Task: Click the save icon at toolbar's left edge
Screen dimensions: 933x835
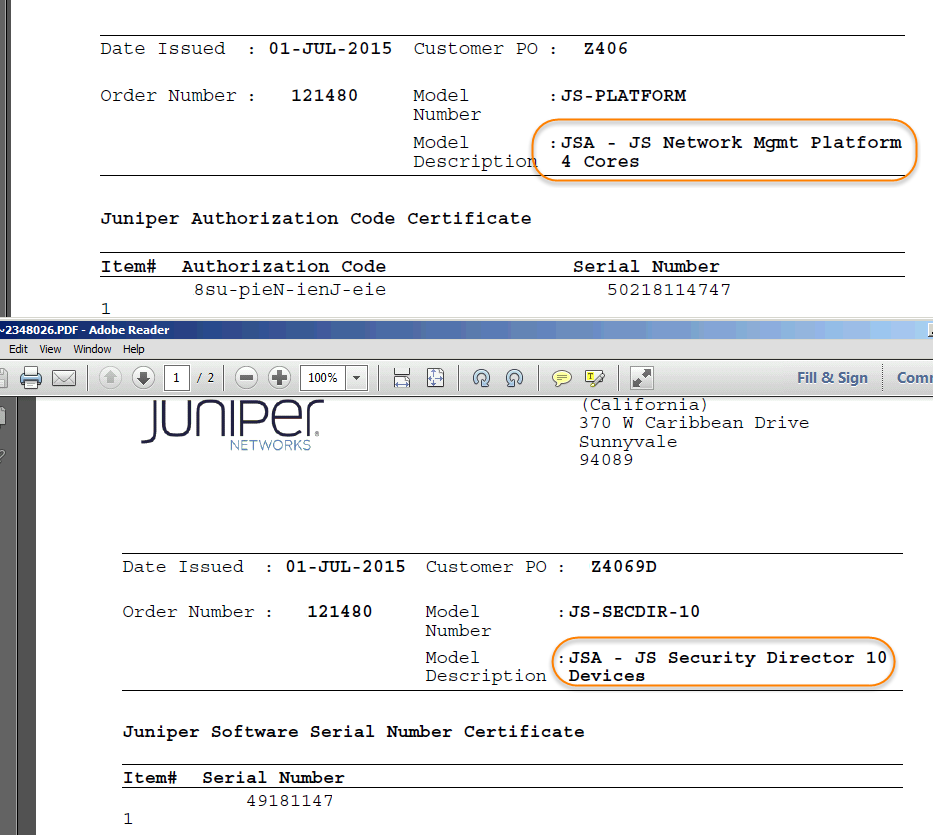Action: pos(3,378)
